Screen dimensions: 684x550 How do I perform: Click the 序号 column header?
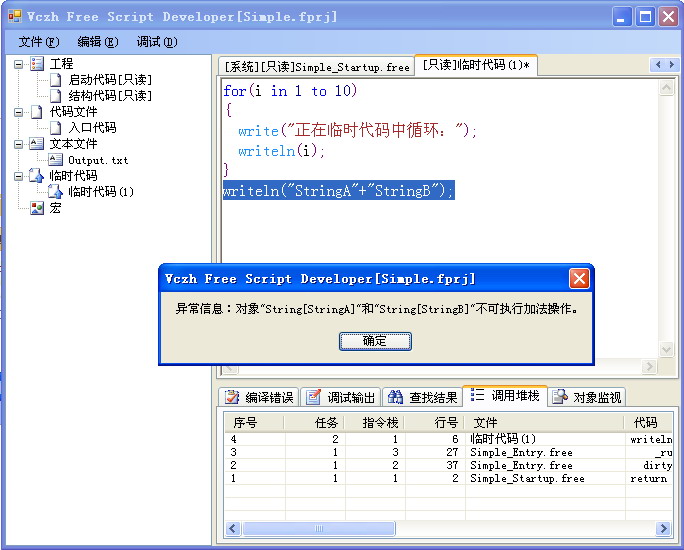254,422
